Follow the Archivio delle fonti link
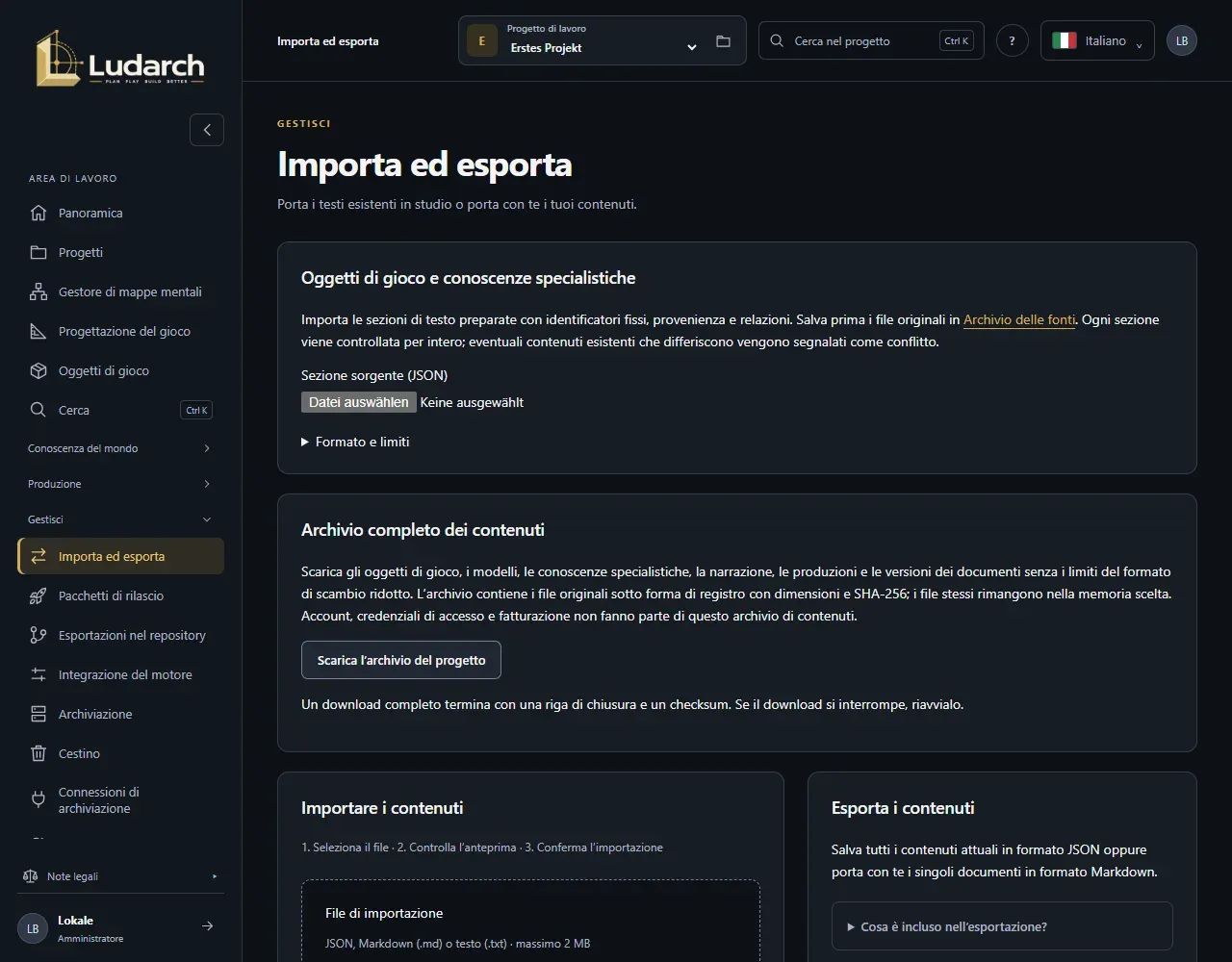The image size is (1232, 962). [x=1019, y=319]
